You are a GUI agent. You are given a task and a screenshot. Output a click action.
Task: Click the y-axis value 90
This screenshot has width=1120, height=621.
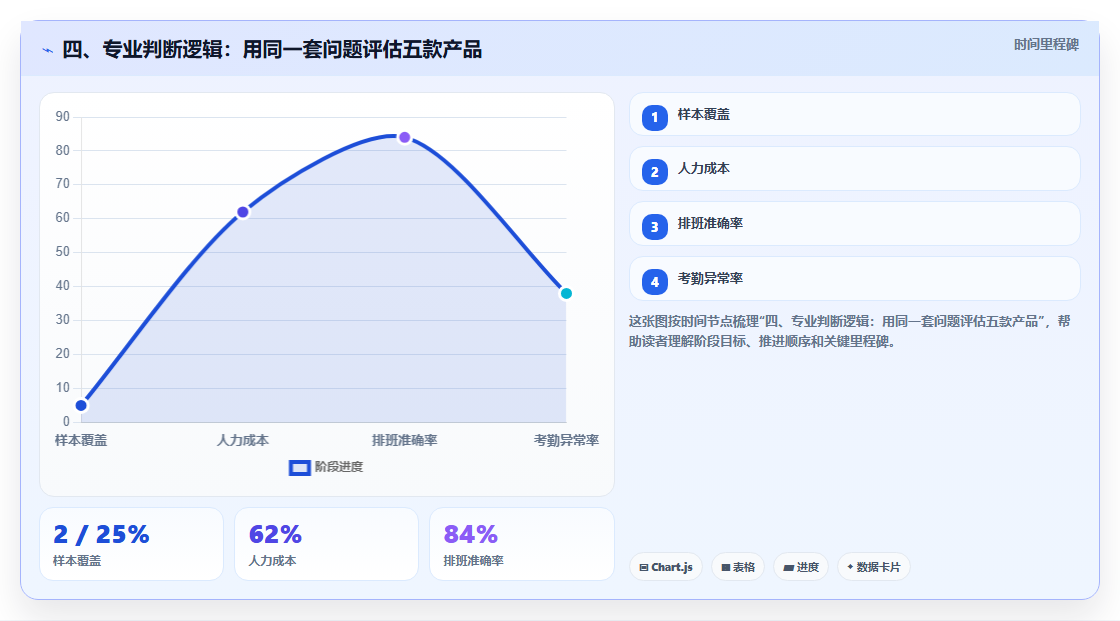tap(63, 116)
